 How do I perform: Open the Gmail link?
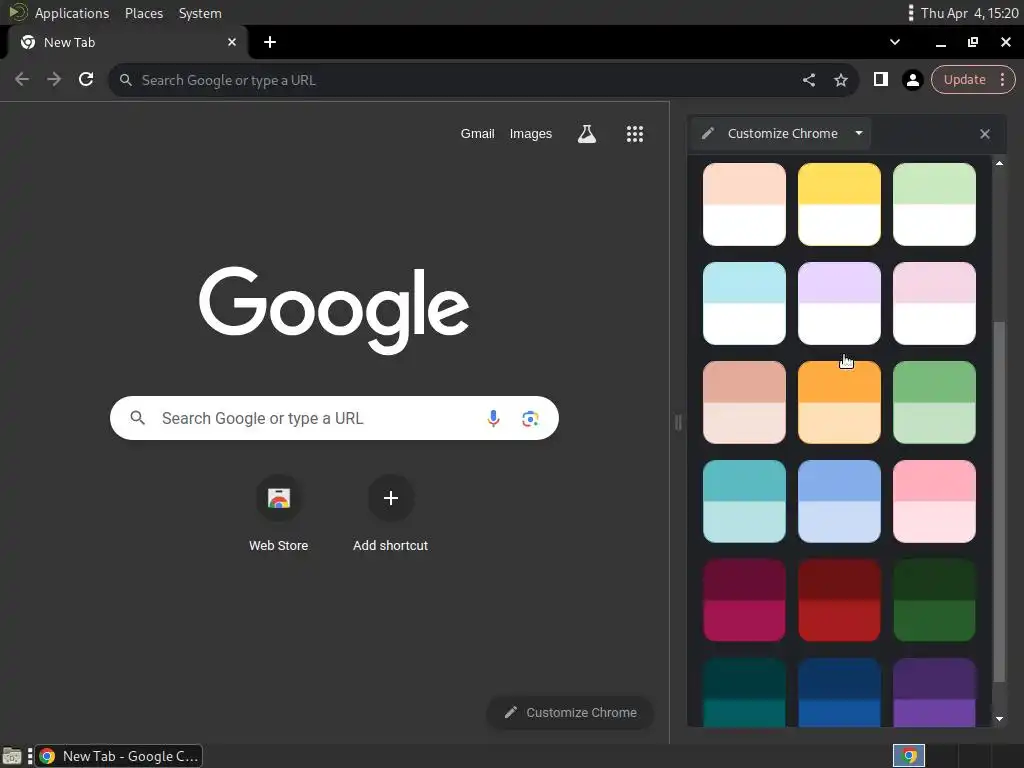[x=477, y=133]
